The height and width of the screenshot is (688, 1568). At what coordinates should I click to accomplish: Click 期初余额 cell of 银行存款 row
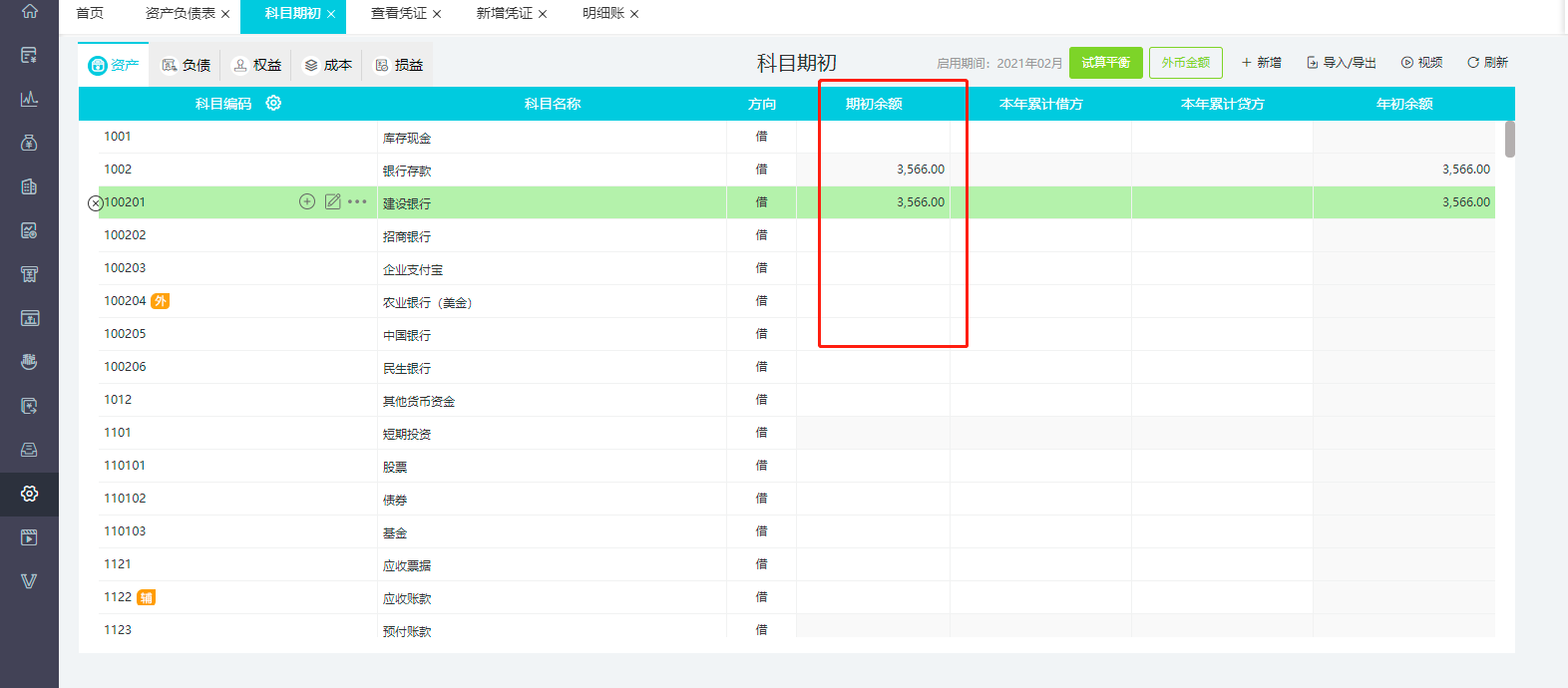click(874, 170)
